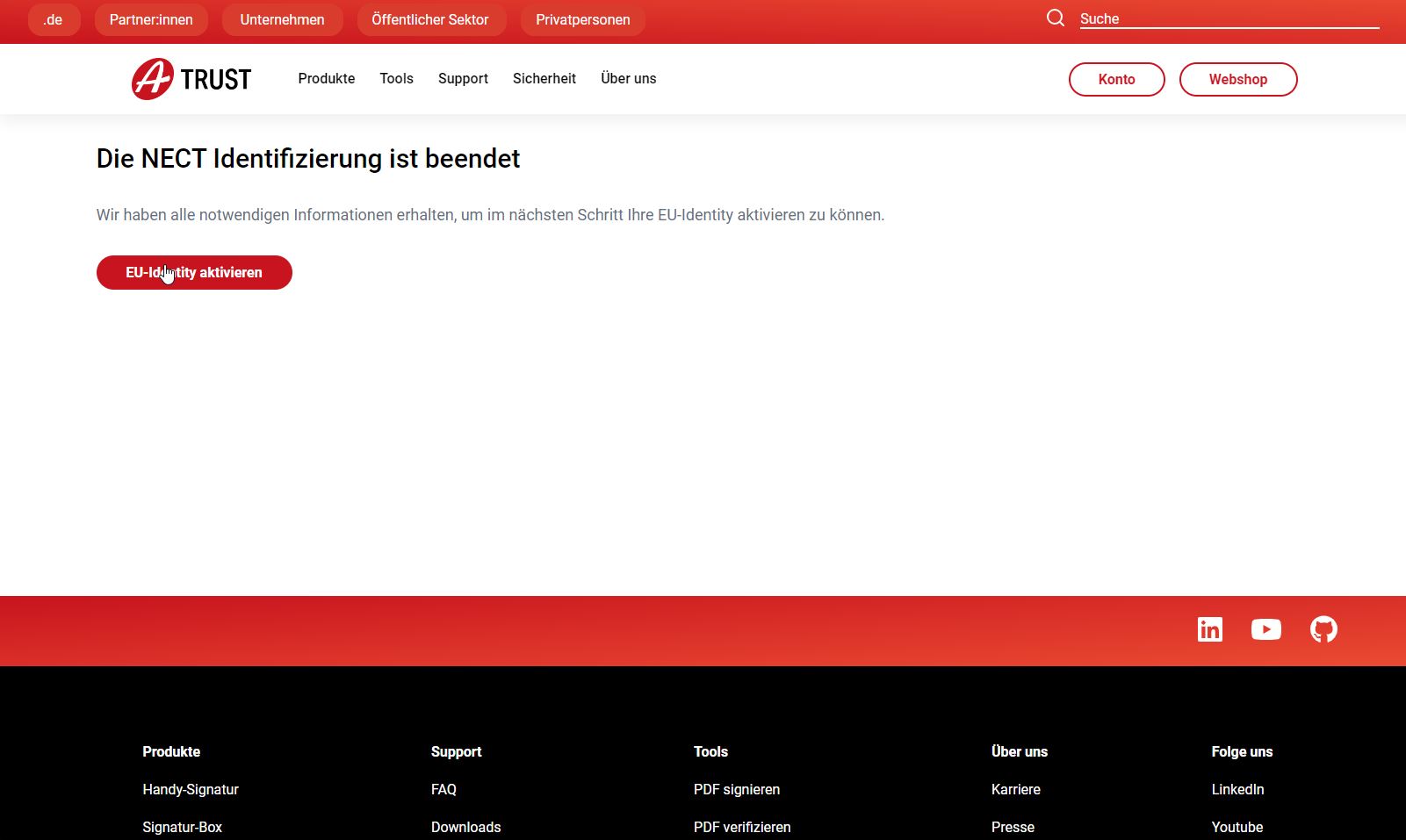
Task: Expand the Support navigation menu
Action: pyautogui.click(x=463, y=78)
